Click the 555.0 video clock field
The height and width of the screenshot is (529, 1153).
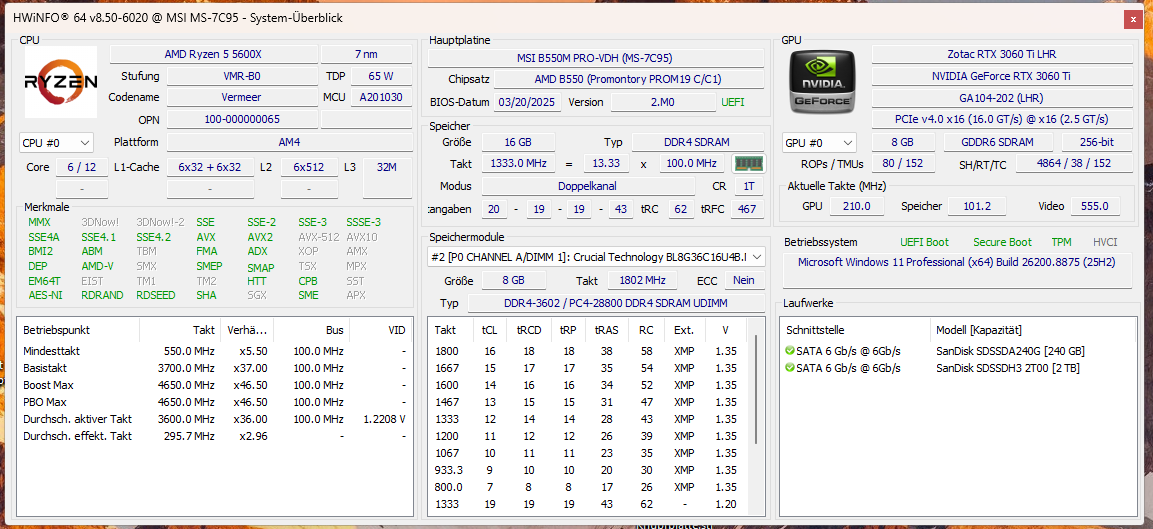coord(1096,206)
